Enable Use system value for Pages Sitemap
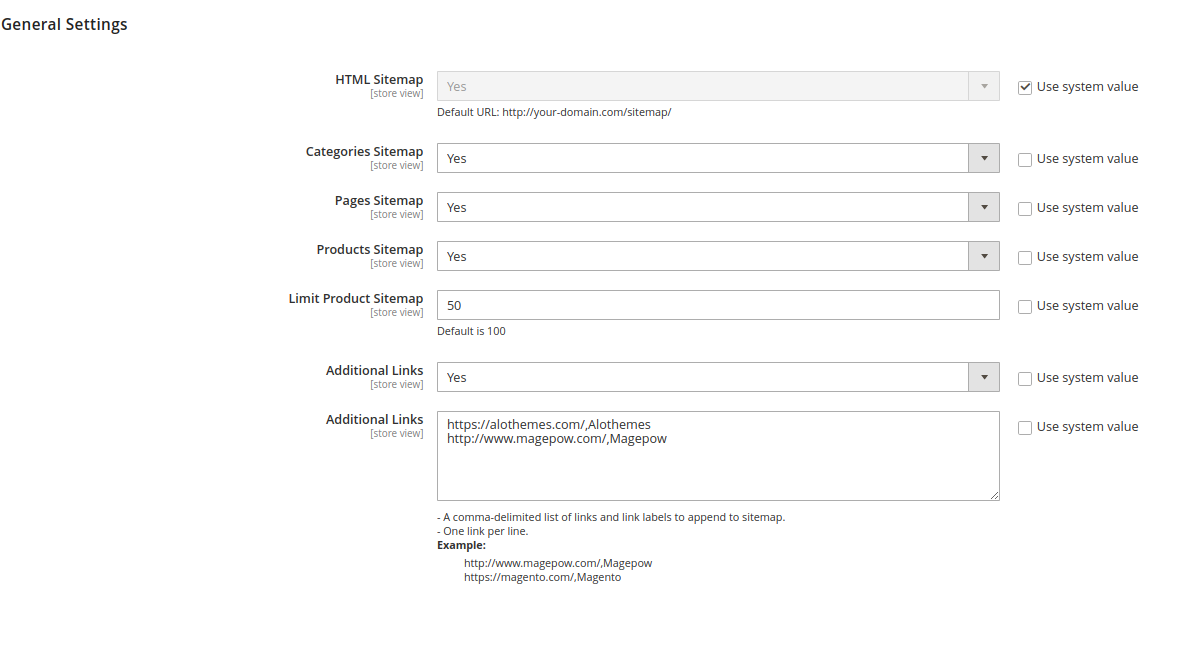Screen dimensions: 1177x651 1025,208
